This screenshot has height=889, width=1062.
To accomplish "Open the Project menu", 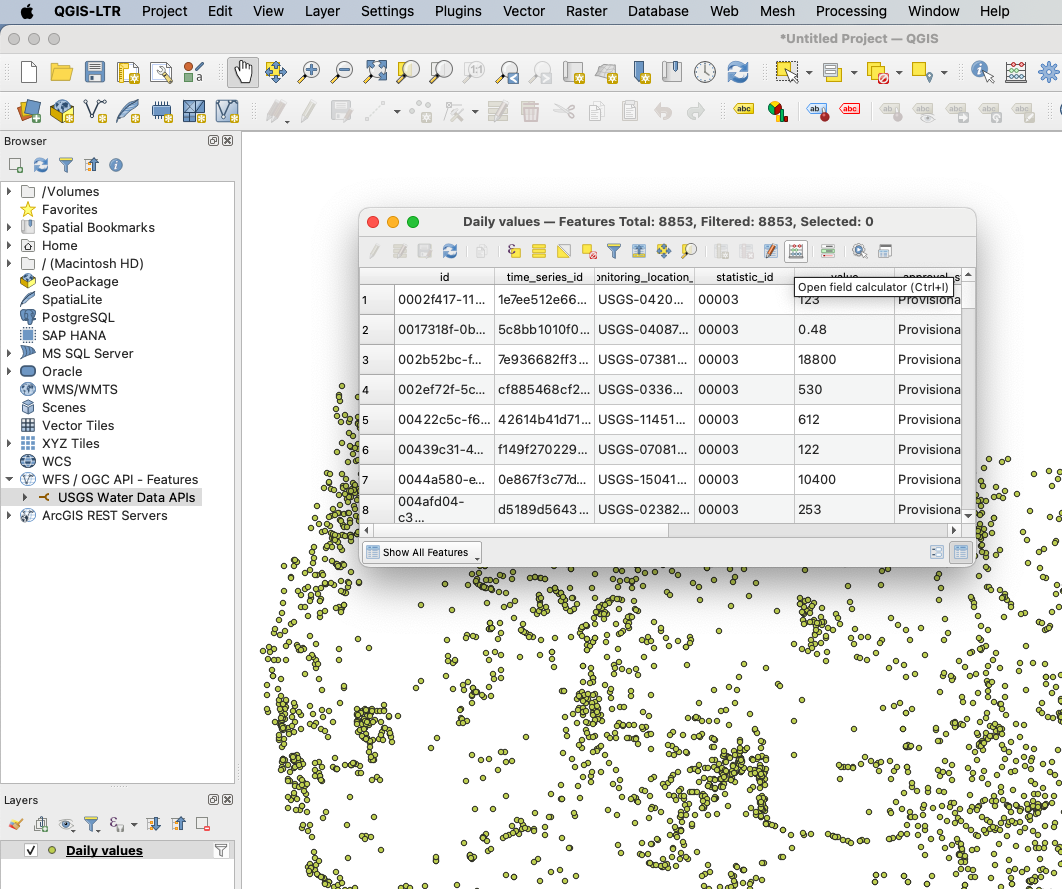I will [x=165, y=12].
